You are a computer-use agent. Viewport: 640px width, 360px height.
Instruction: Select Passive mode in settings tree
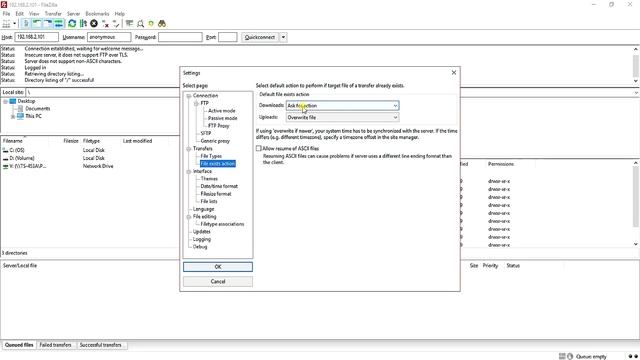coord(222,118)
